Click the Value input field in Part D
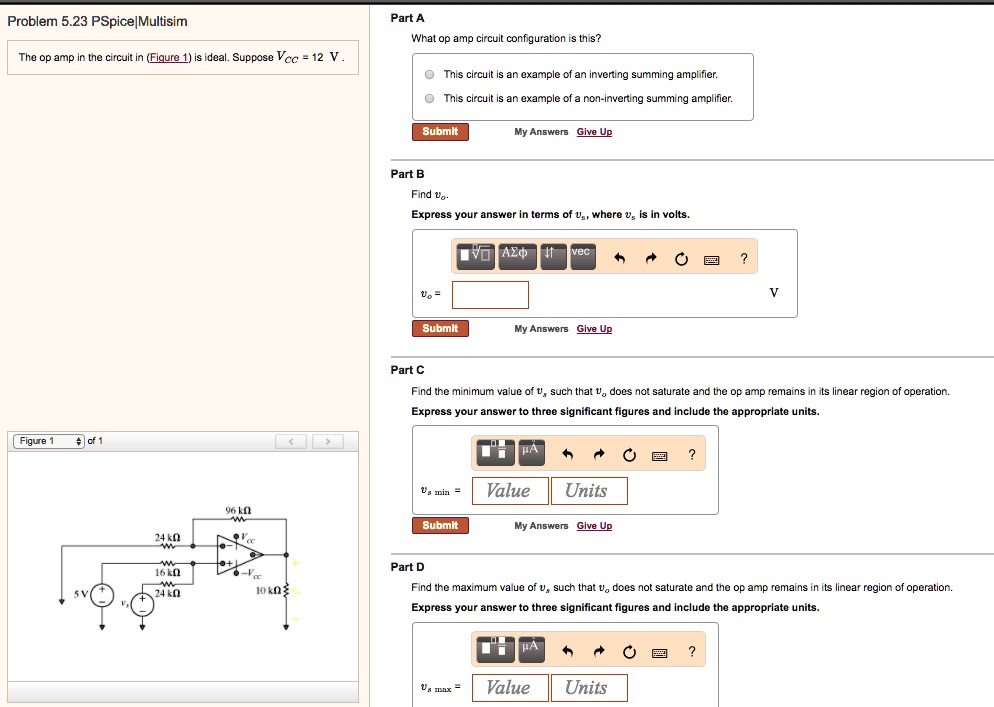Viewport: 994px width, 707px height. 510,687
